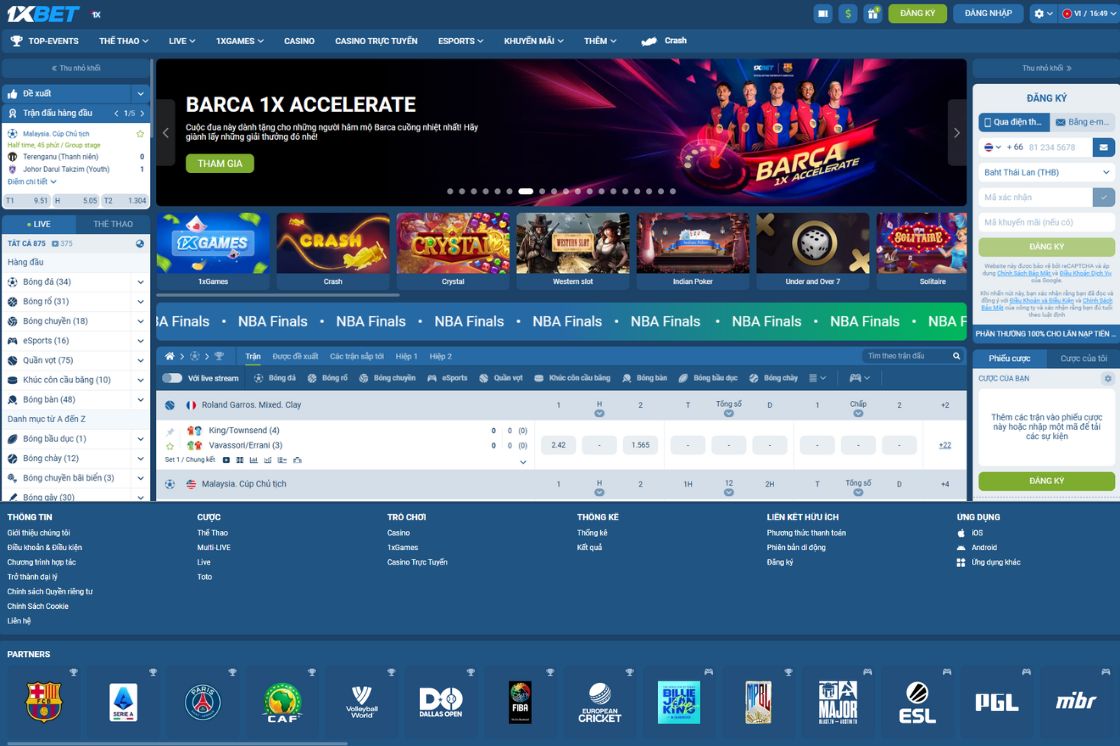Screen dimensions: 1120x746
Task: Open the Baht Thái Lan currency dropdown
Action: pos(1046,172)
